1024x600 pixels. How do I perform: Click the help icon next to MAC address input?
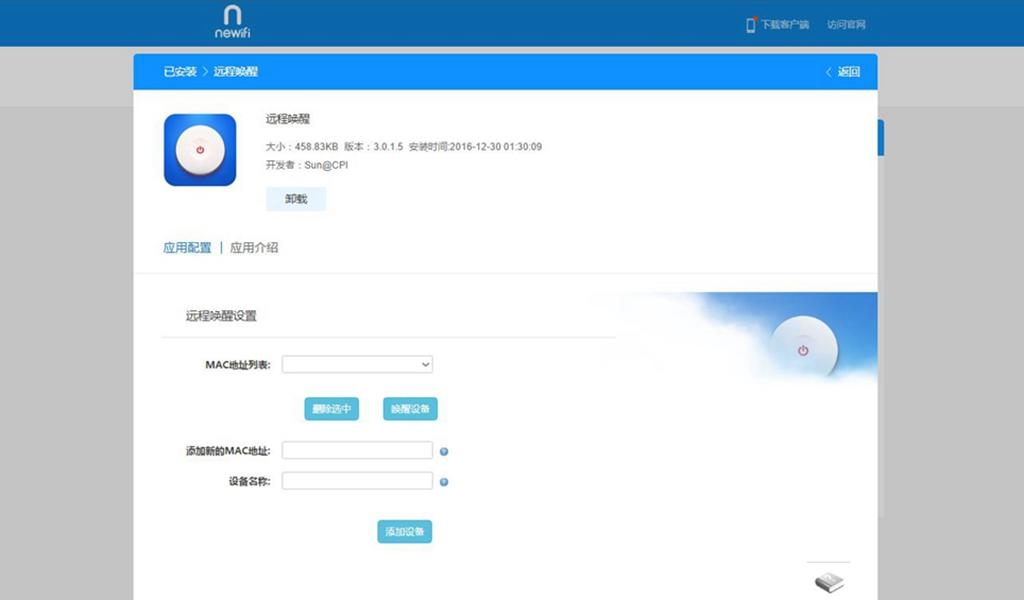click(443, 451)
